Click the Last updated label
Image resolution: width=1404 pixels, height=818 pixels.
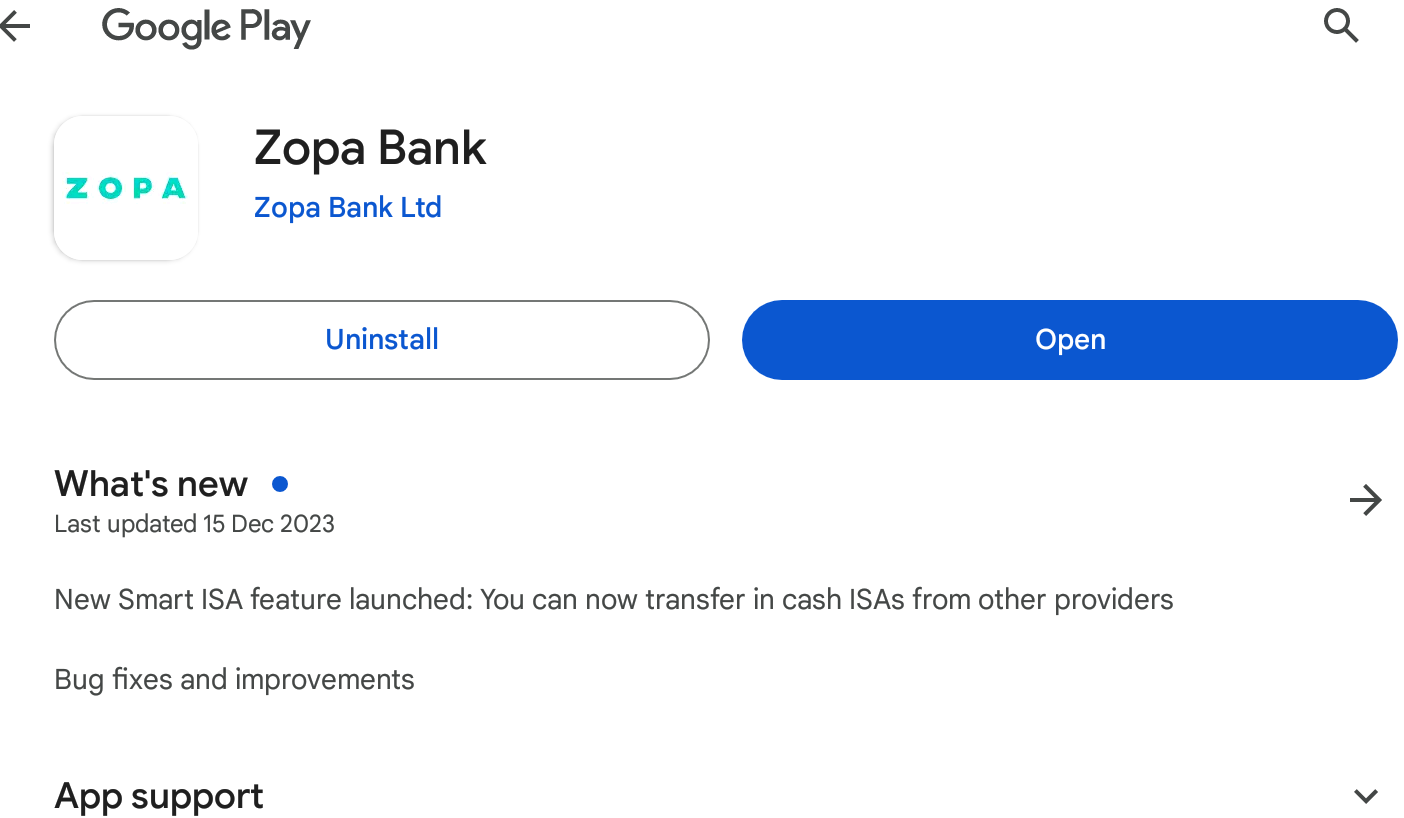(125, 524)
